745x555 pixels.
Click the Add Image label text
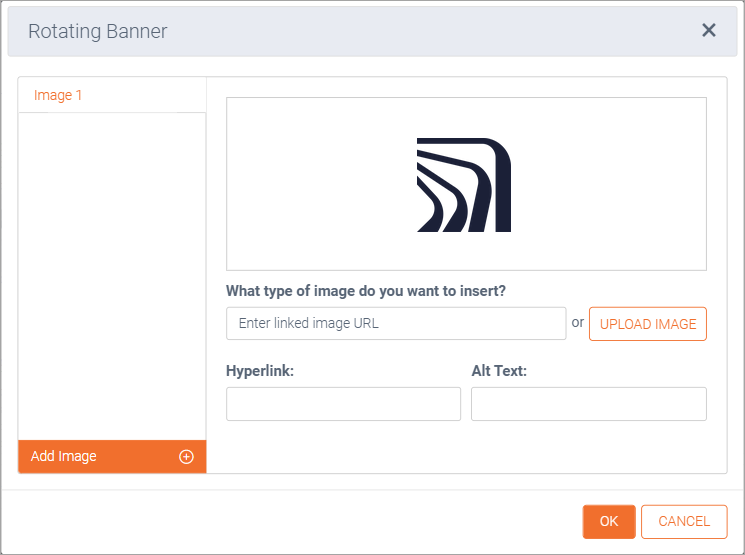click(64, 456)
